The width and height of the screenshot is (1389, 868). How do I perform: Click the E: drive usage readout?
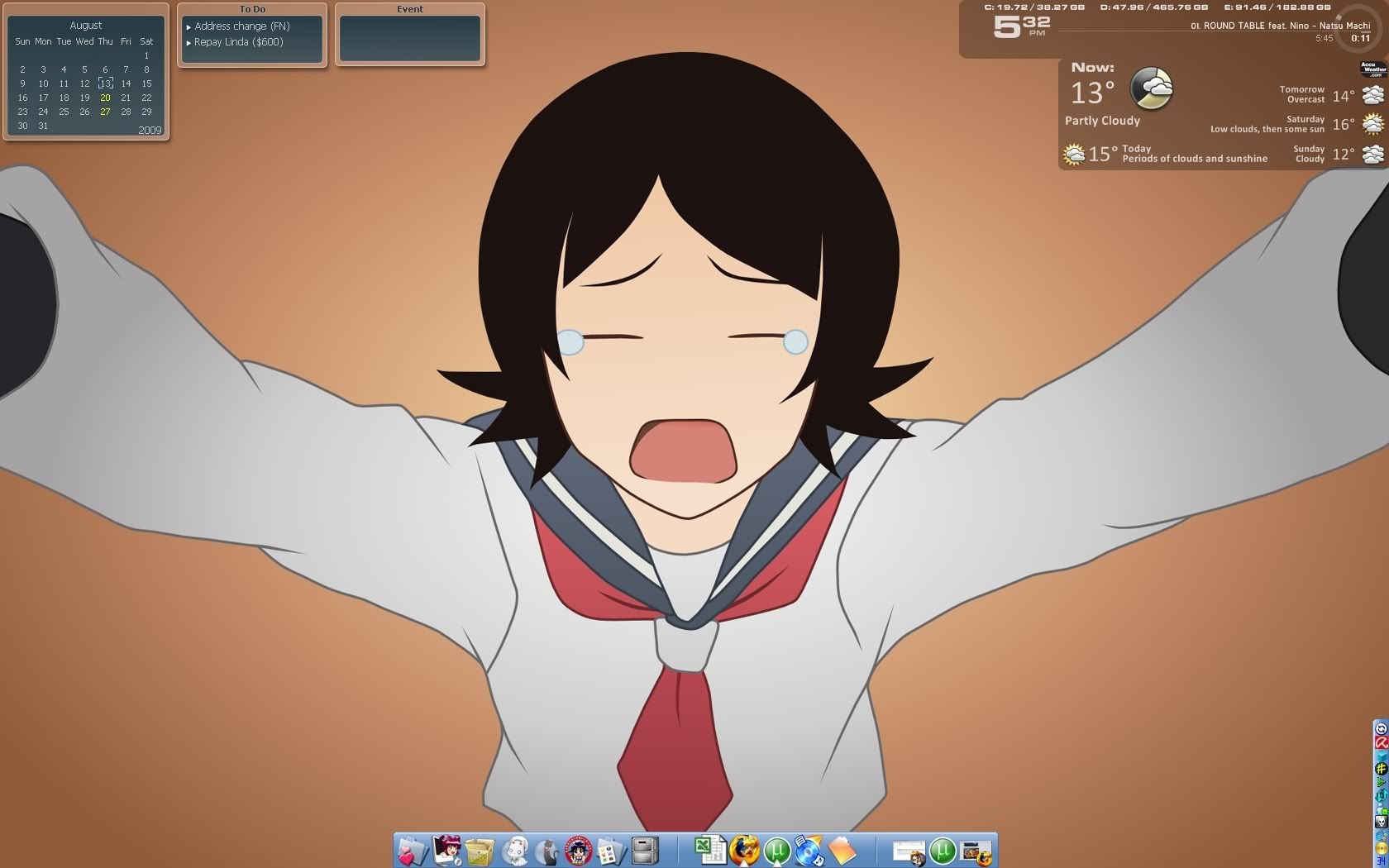(x=1277, y=7)
